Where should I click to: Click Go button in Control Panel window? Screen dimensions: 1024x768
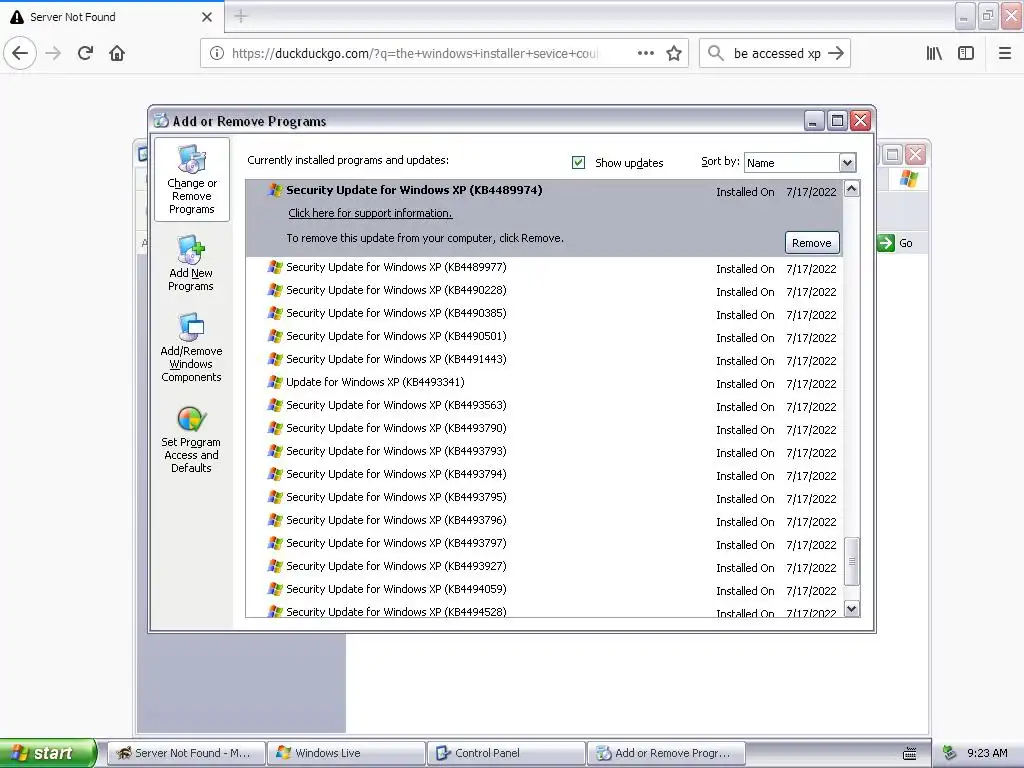click(x=896, y=243)
